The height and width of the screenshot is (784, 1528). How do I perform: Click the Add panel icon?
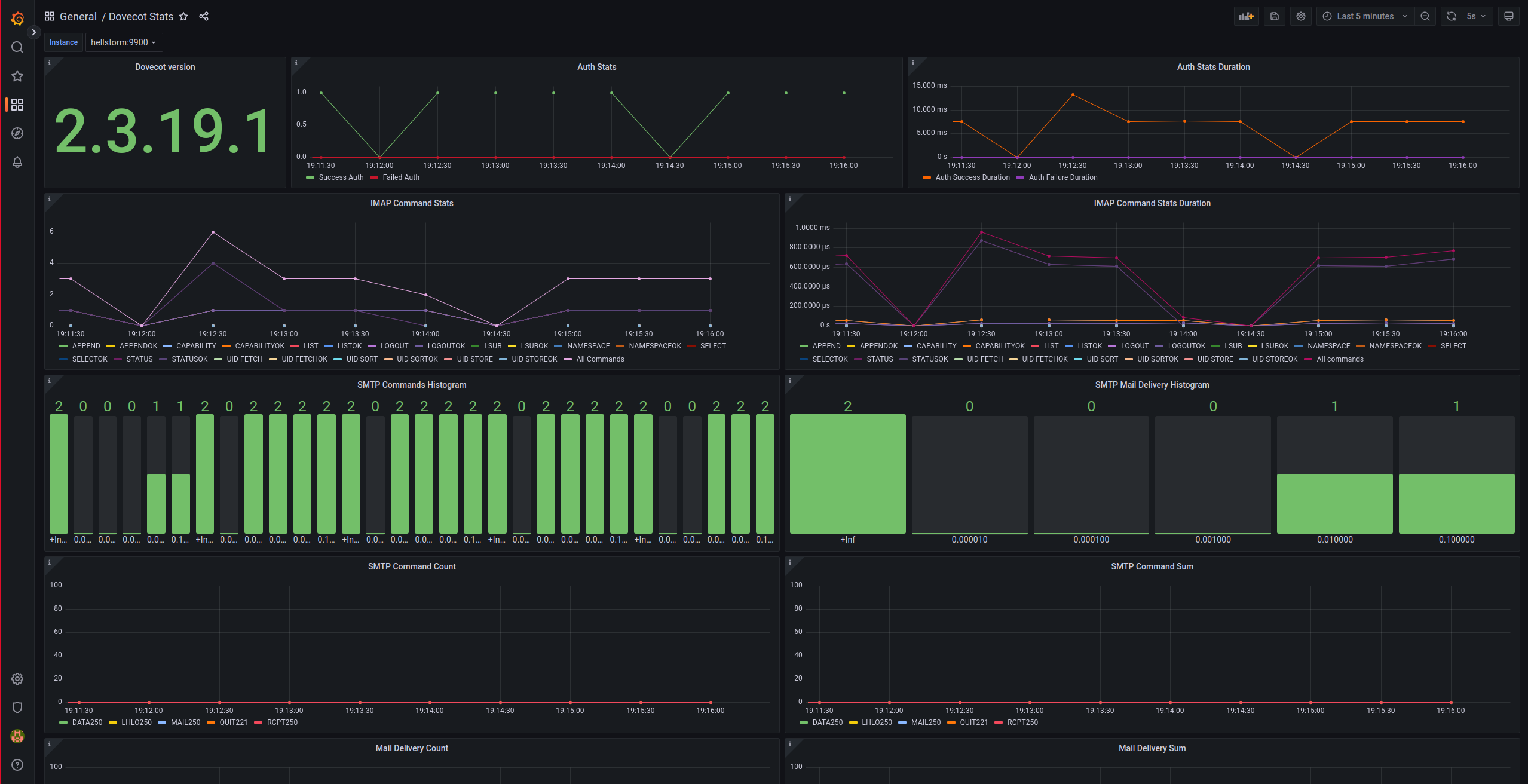[1246, 16]
